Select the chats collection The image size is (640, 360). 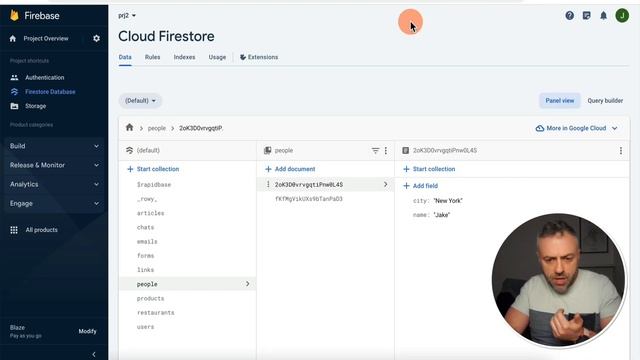click(x=145, y=227)
